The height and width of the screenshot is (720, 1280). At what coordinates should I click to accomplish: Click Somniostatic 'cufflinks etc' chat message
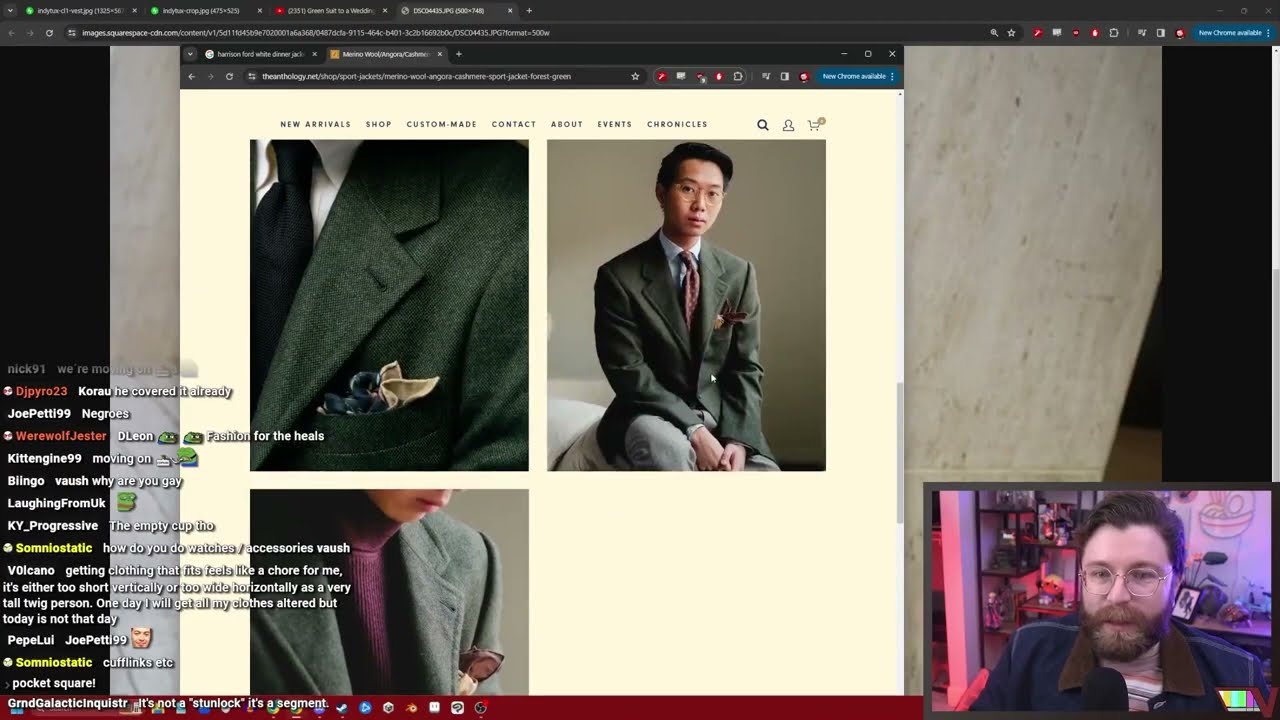click(88, 663)
